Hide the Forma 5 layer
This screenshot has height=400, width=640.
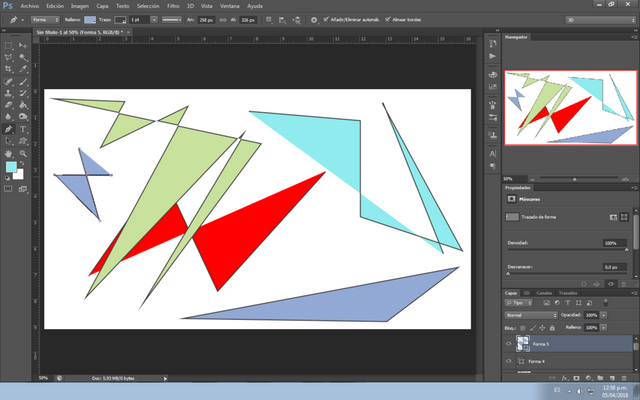[509, 344]
